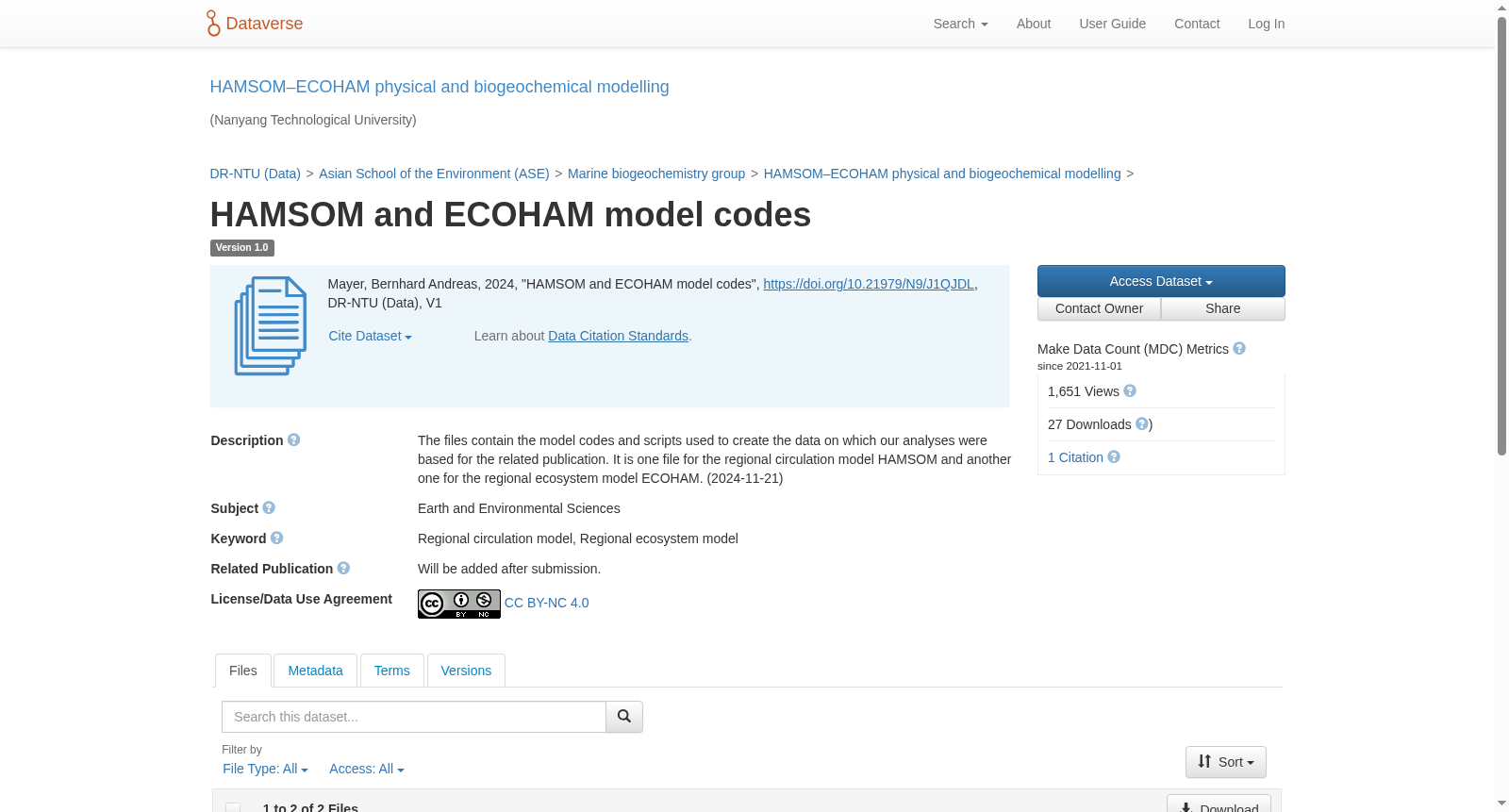Click the Views help question icon
The height and width of the screenshot is (812, 1509).
pyautogui.click(x=1130, y=391)
